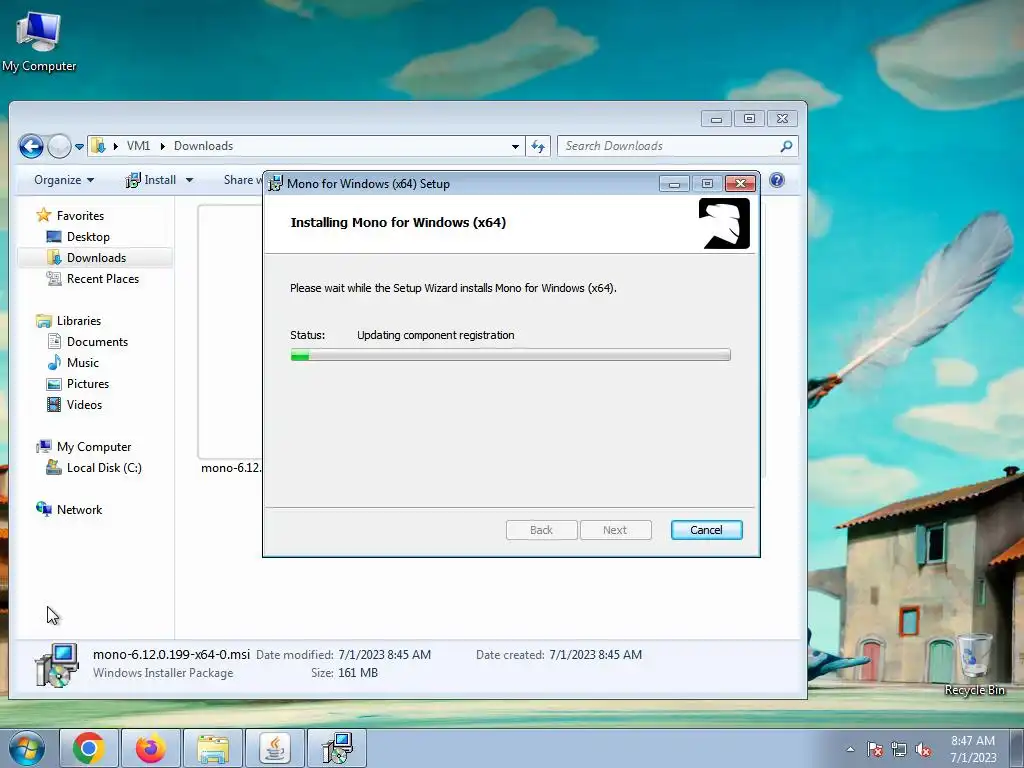Click the network tray icon
The image size is (1024, 768).
pos(899,750)
